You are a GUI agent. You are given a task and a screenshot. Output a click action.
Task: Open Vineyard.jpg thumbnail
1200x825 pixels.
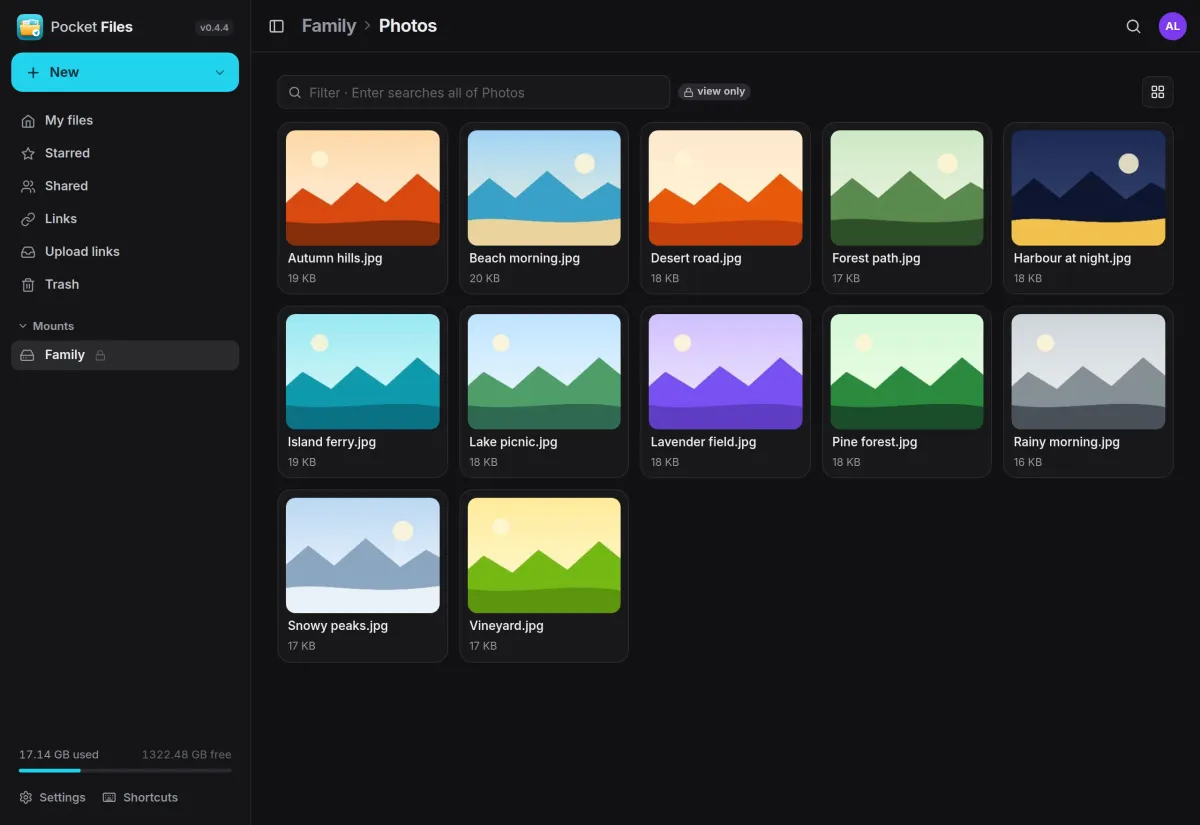point(544,556)
